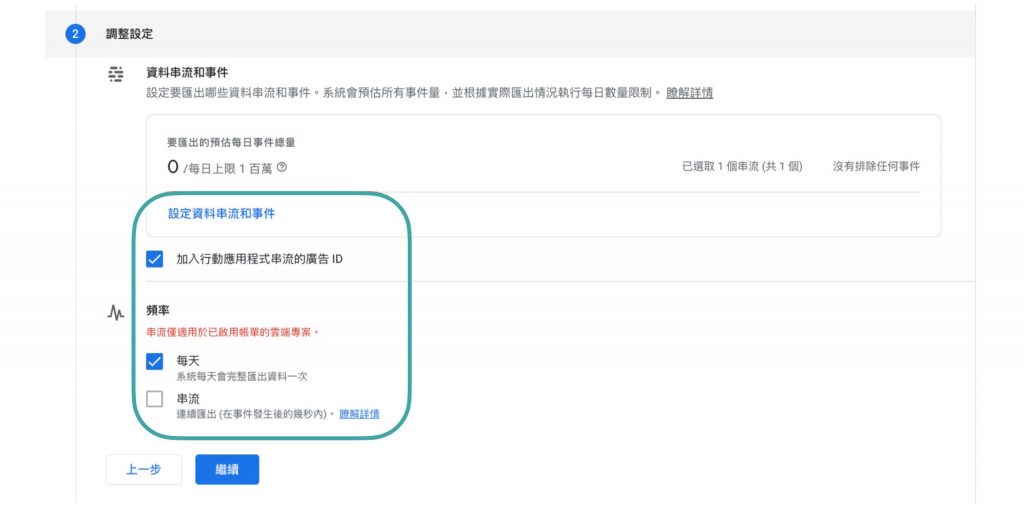Screen dimensions: 1024x506
Task: Click the data streams and events icon
Action: (x=116, y=74)
